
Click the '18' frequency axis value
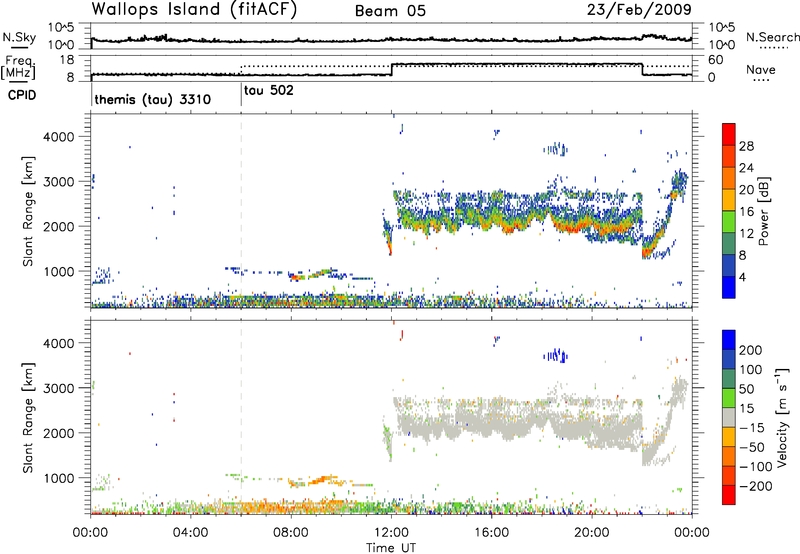(x=68, y=60)
